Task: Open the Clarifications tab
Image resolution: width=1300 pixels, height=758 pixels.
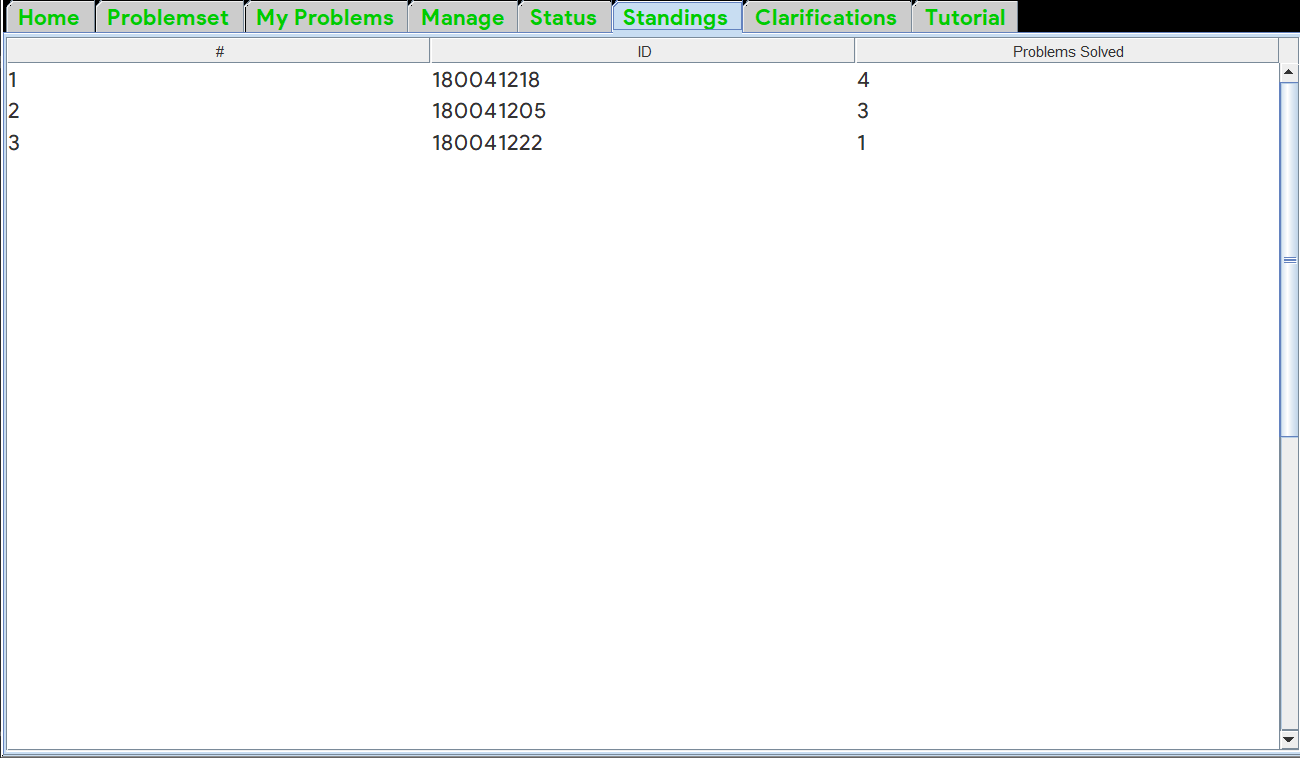Action: 827,17
